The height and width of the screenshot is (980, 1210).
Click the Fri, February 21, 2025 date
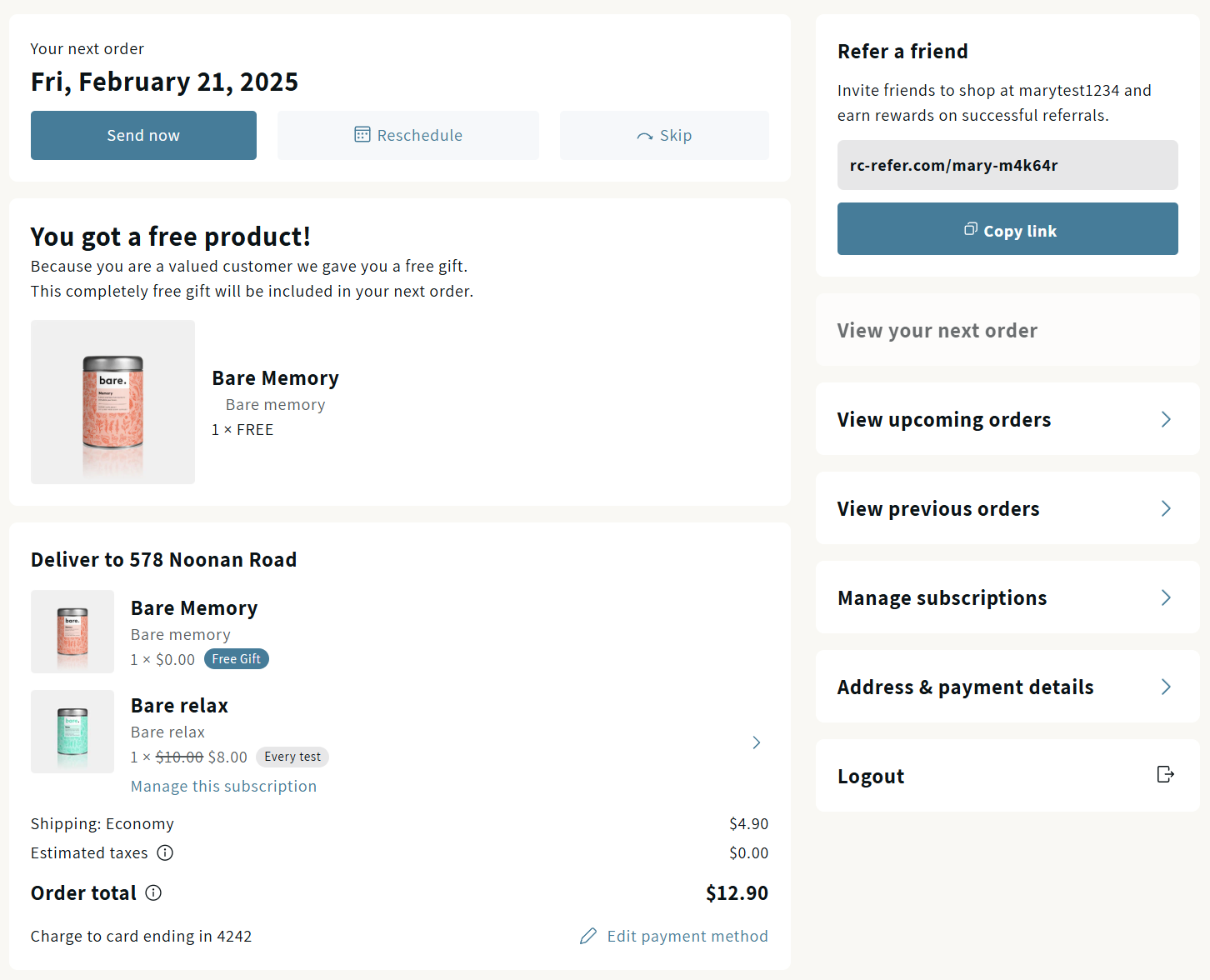tap(164, 82)
